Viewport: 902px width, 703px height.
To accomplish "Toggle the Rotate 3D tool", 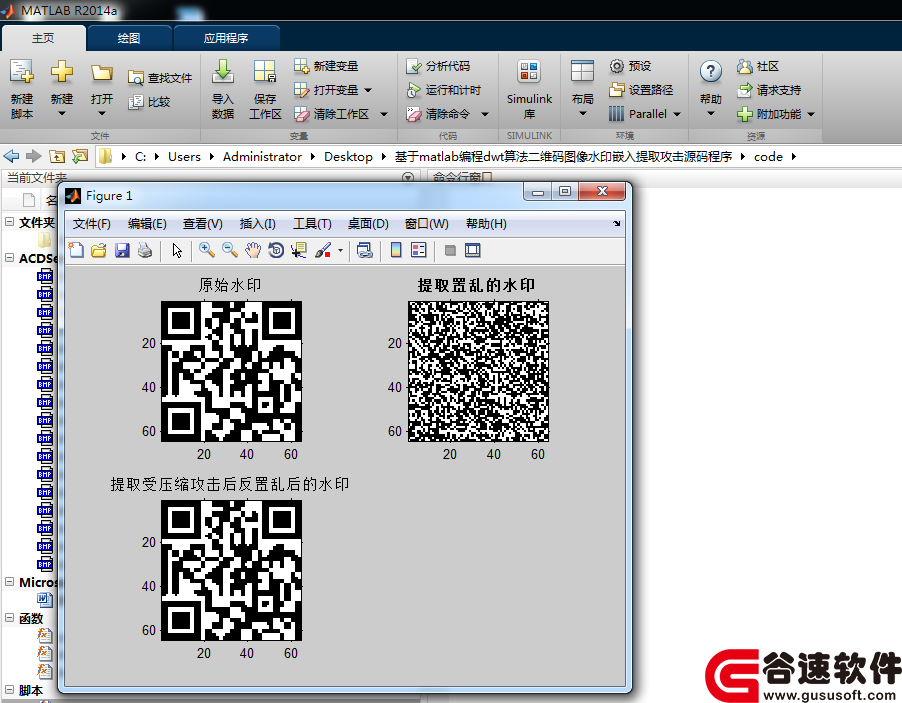I will 276,250.
